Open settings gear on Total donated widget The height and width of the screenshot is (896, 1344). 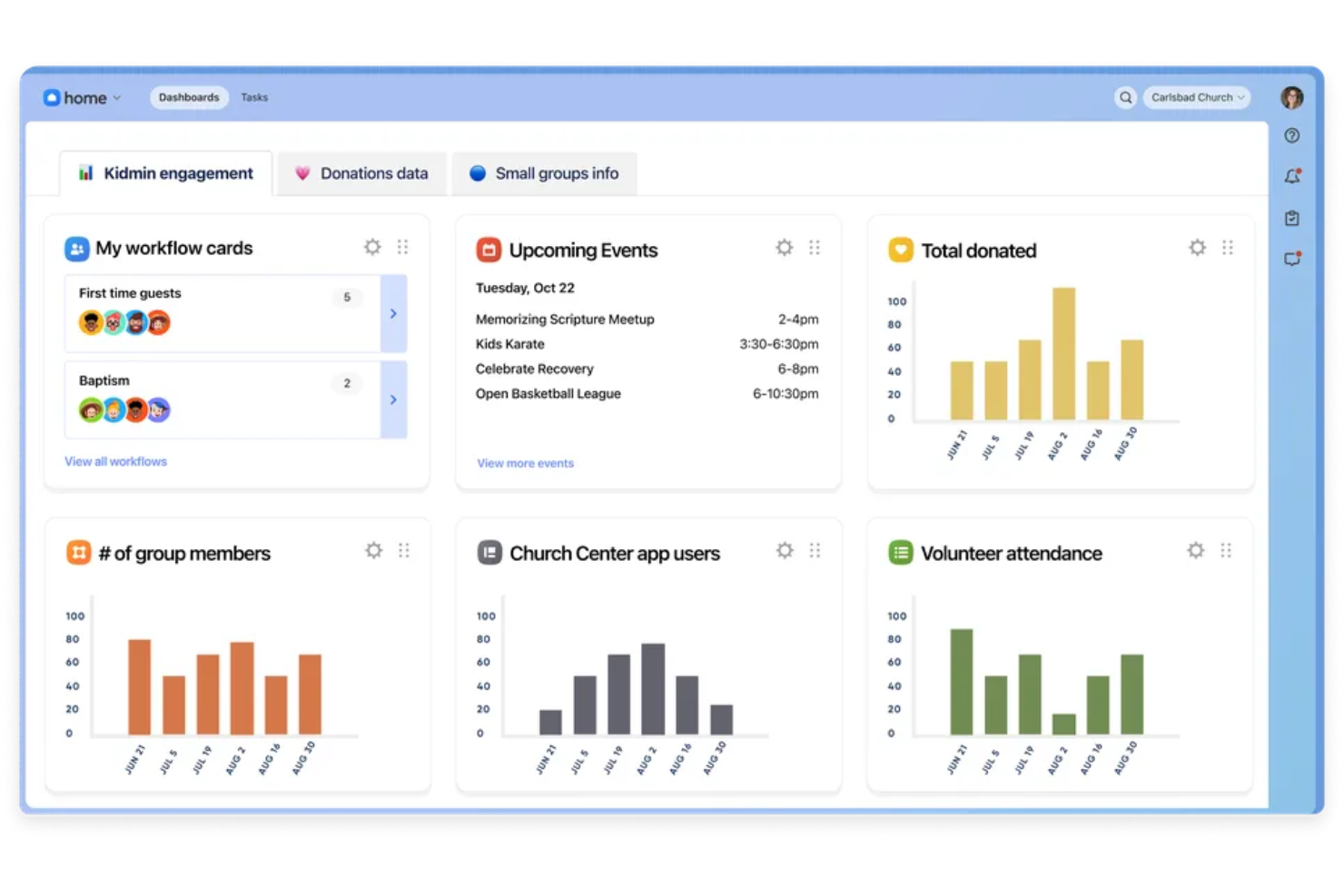1196,246
